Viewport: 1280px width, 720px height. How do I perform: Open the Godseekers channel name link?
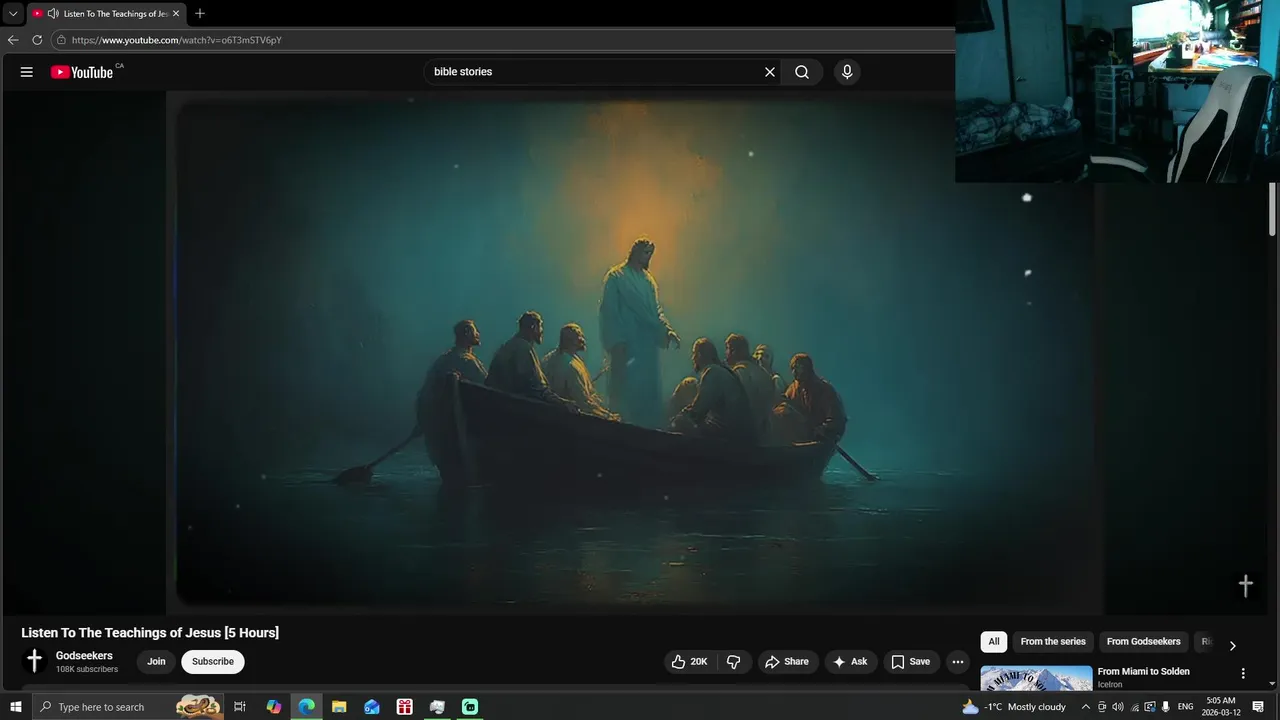[x=84, y=656]
